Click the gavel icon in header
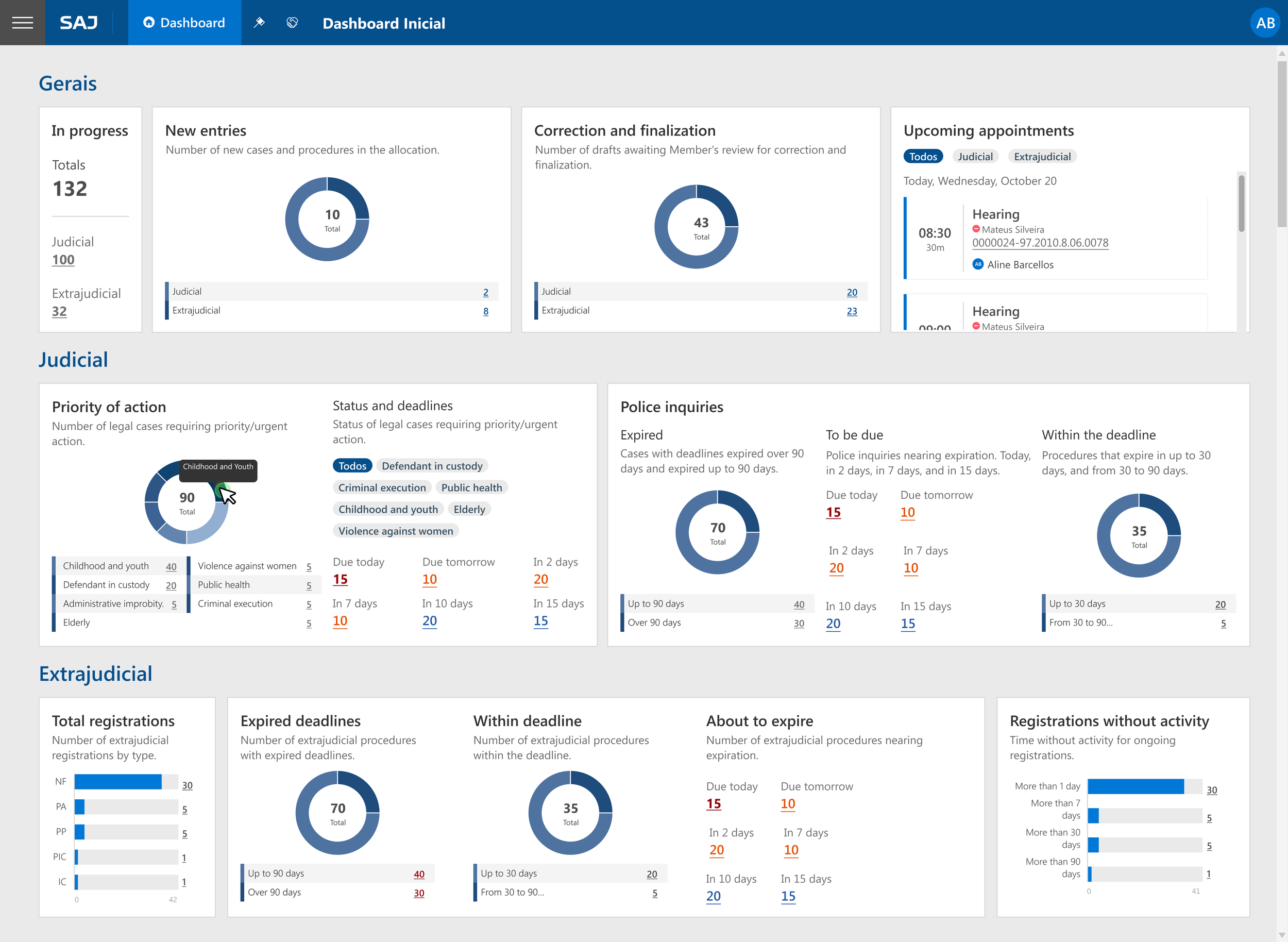The image size is (1288, 942). click(x=260, y=23)
